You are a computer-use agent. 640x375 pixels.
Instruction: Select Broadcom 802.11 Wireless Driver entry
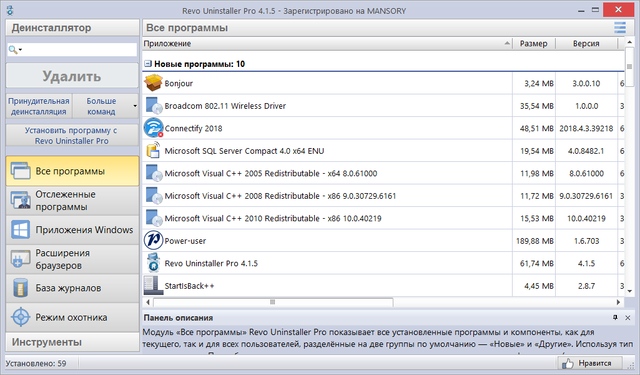pos(225,106)
